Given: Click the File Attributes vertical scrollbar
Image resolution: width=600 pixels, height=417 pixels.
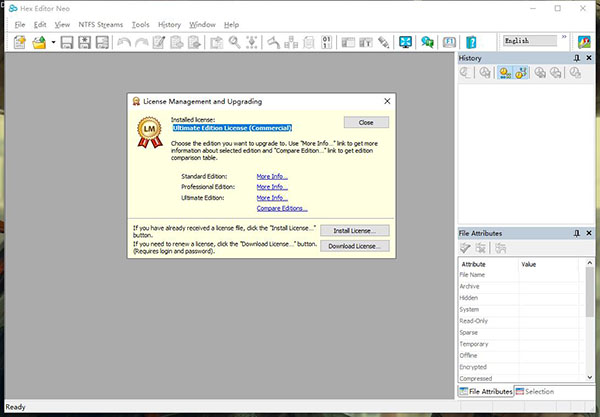Looking at the screenshot, I should tap(588, 320).
